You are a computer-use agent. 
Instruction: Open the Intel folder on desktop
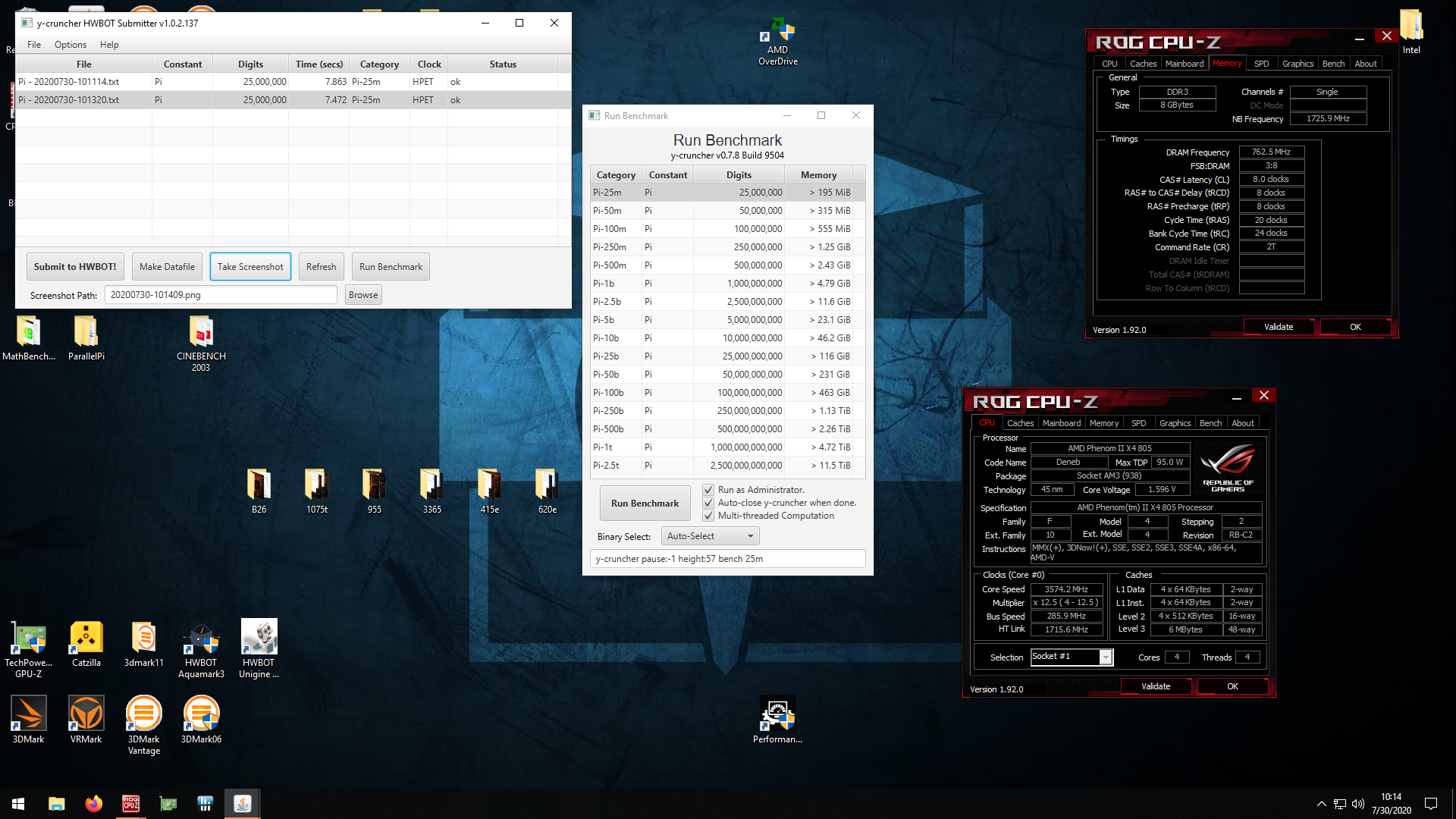(x=1411, y=32)
